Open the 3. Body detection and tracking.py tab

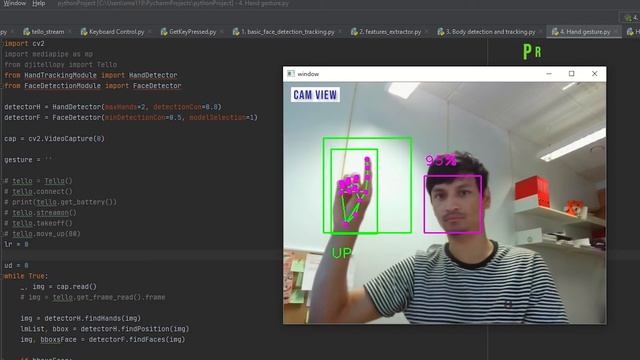(490, 31)
